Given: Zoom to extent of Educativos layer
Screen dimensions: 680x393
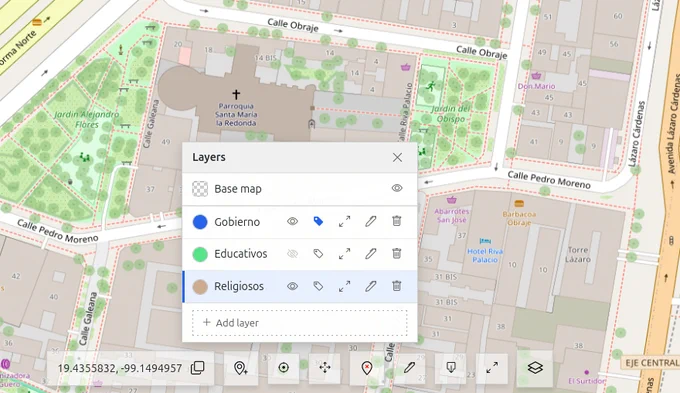Looking at the screenshot, I should click(x=345, y=254).
